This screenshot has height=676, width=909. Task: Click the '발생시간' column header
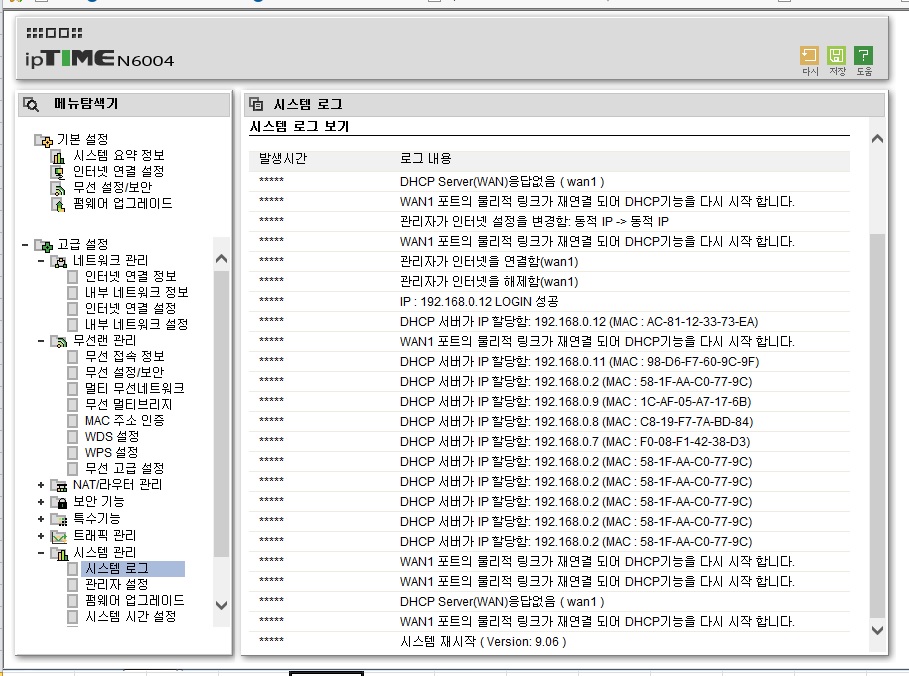pos(283,158)
